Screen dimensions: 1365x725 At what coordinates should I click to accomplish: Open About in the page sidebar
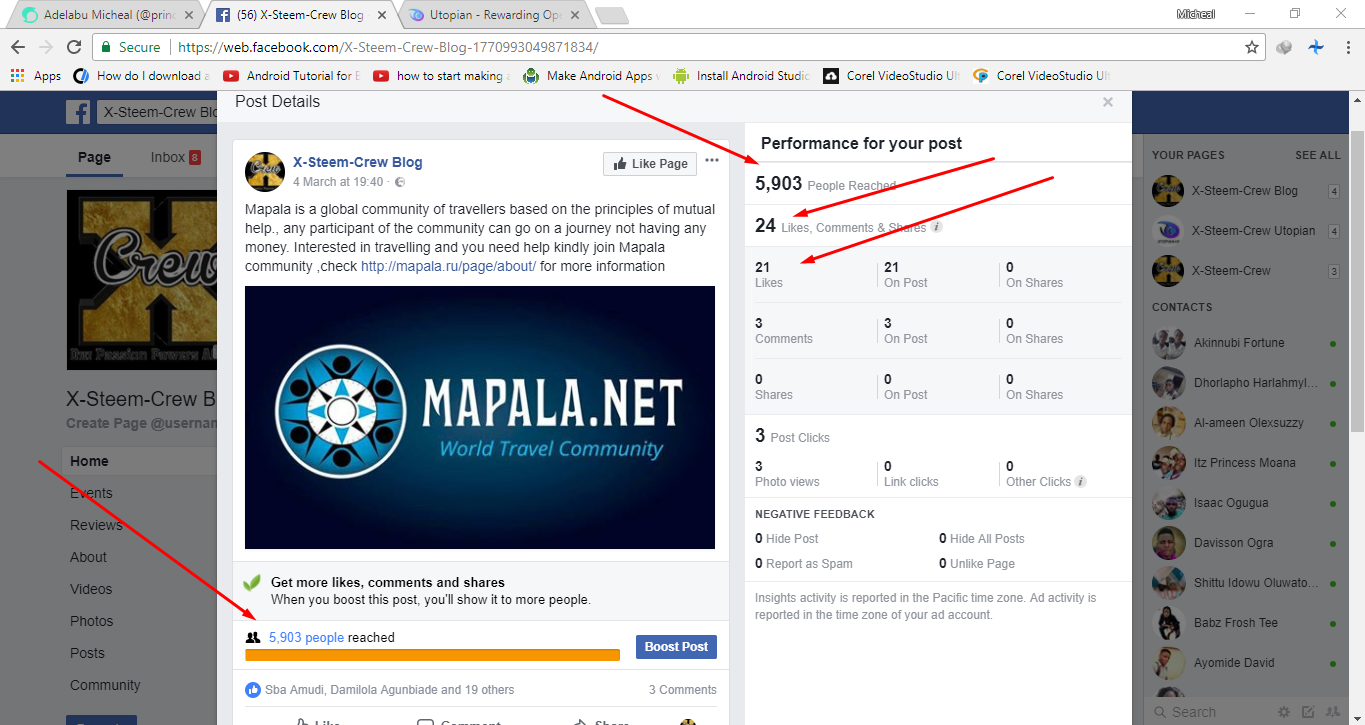pyautogui.click(x=88, y=557)
